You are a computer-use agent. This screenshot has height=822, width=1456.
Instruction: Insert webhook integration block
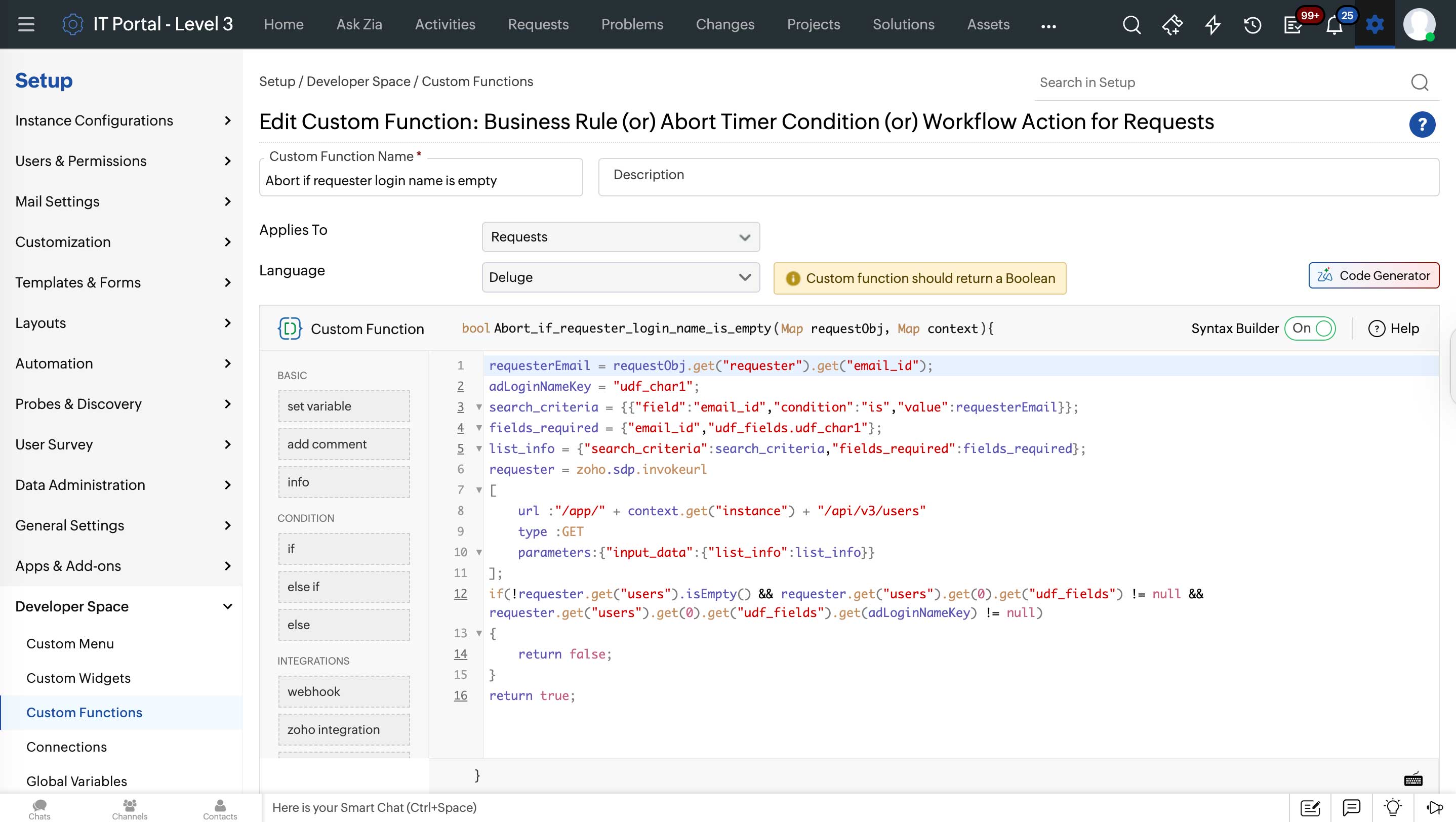344,691
